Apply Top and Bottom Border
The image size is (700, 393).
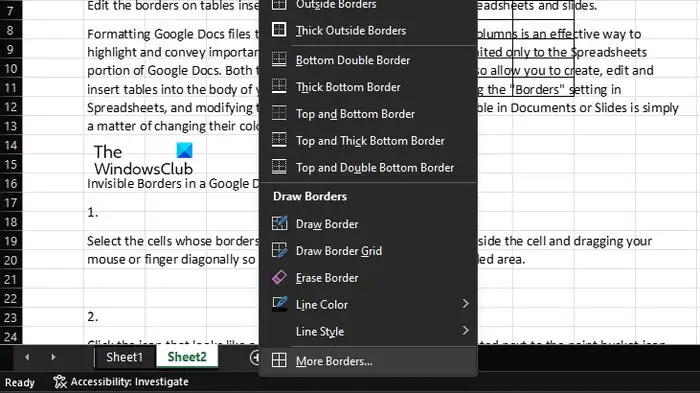click(368, 113)
